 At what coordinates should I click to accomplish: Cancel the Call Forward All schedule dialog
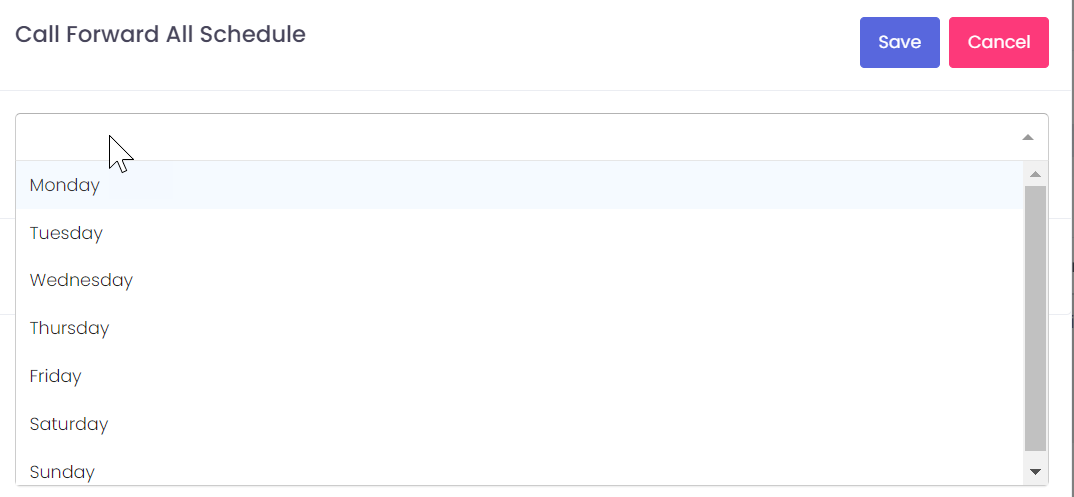coord(998,42)
